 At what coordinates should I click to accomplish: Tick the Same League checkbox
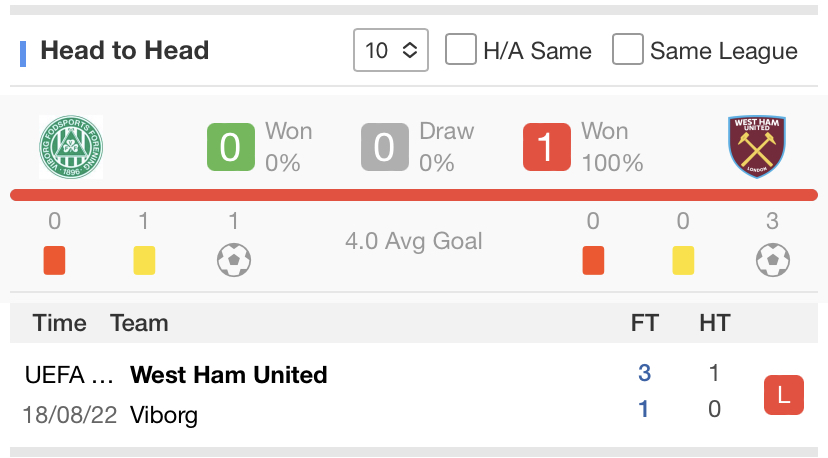point(627,49)
